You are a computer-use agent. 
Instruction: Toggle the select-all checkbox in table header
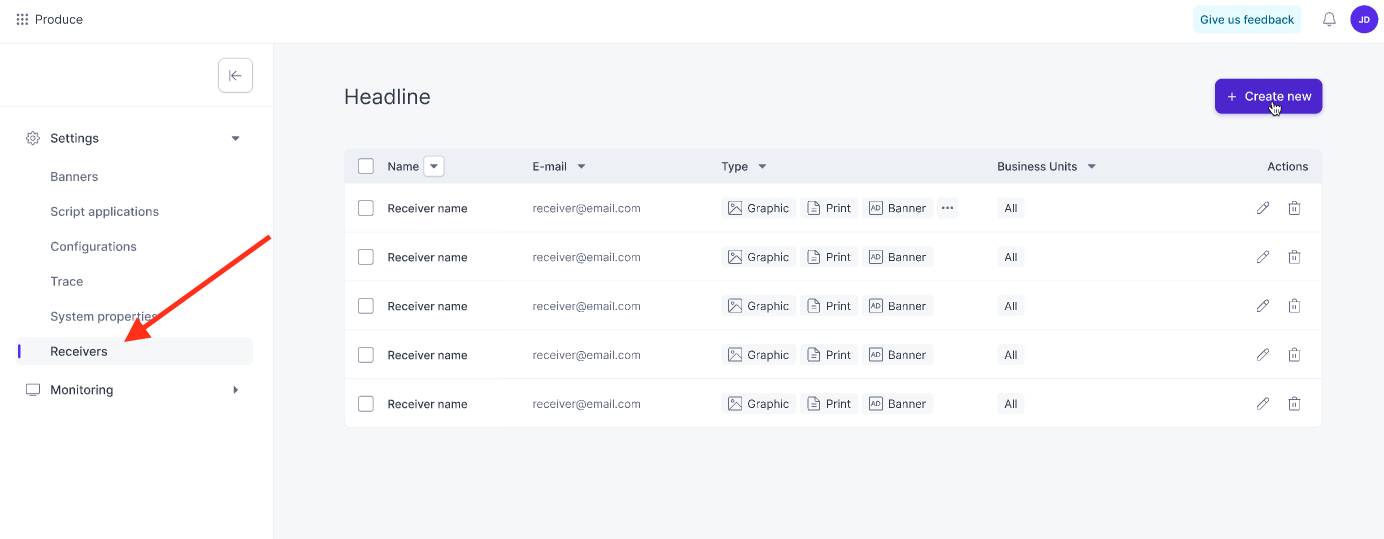[366, 166]
